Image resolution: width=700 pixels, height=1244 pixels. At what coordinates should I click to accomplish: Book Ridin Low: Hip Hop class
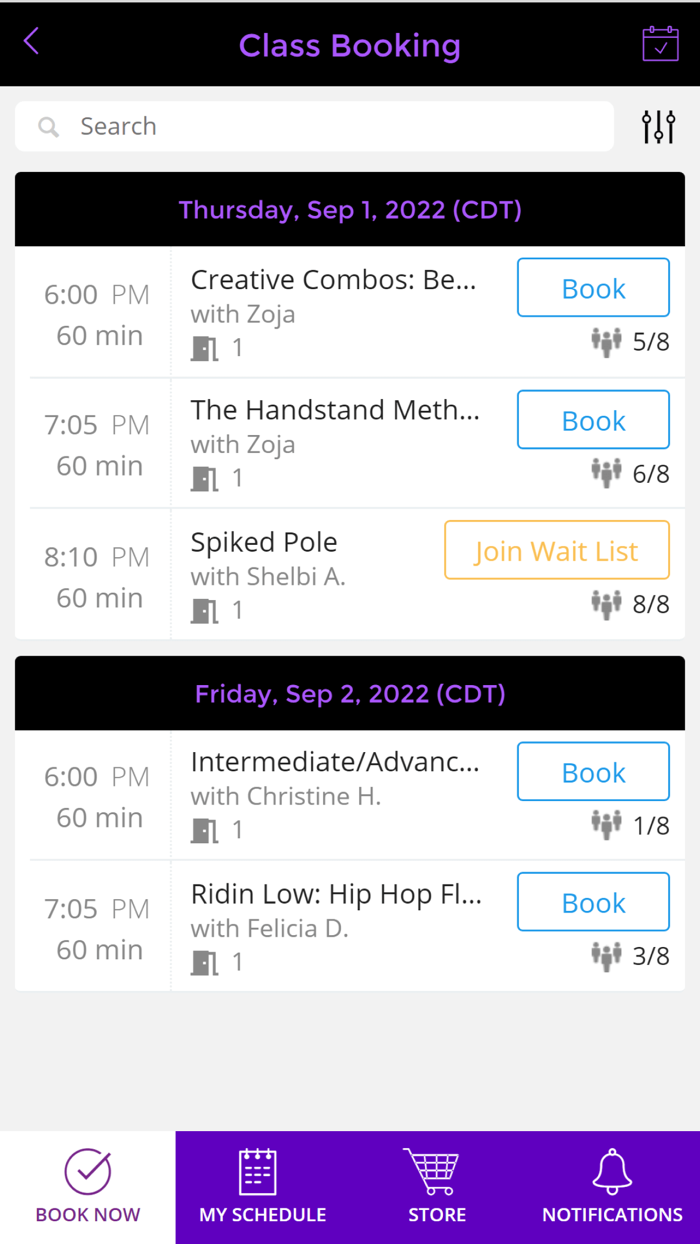pyautogui.click(x=593, y=903)
